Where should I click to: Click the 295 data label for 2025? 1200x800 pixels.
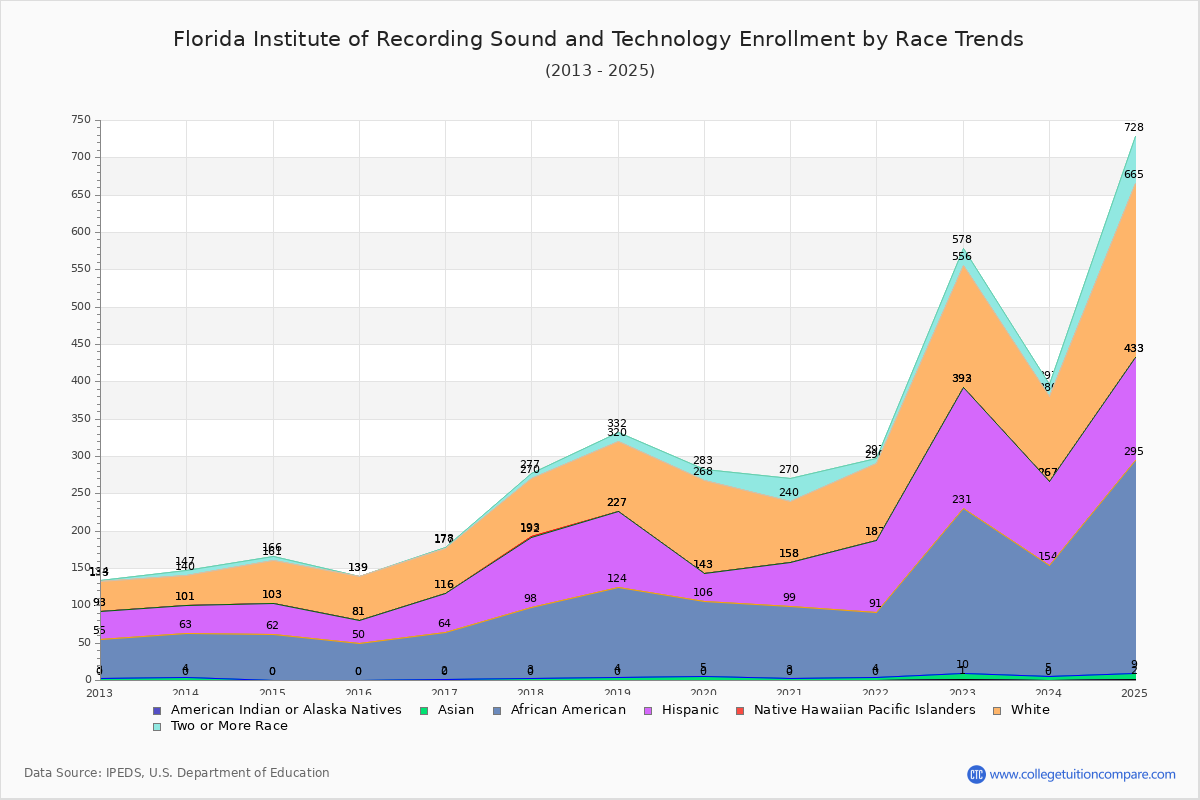1133,451
